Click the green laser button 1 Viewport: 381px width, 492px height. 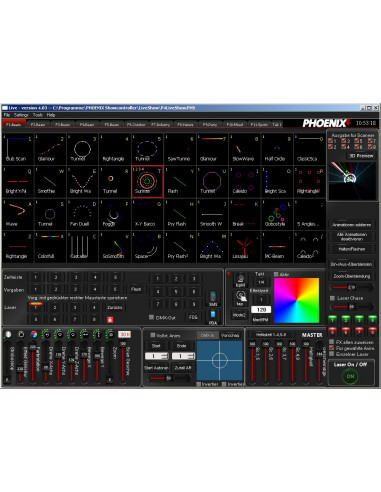pyautogui.click(x=332, y=320)
